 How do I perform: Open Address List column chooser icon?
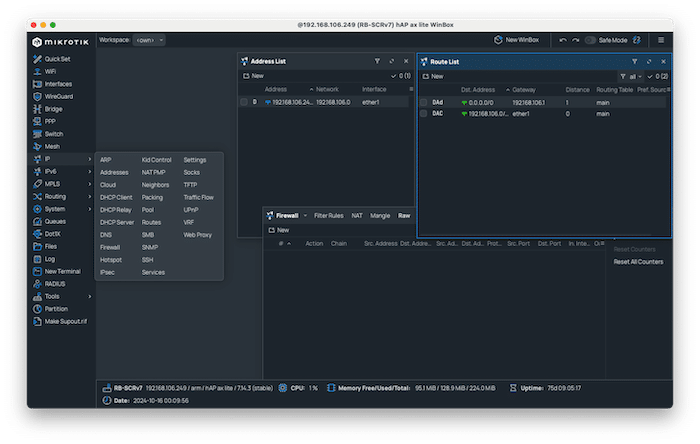411,89
